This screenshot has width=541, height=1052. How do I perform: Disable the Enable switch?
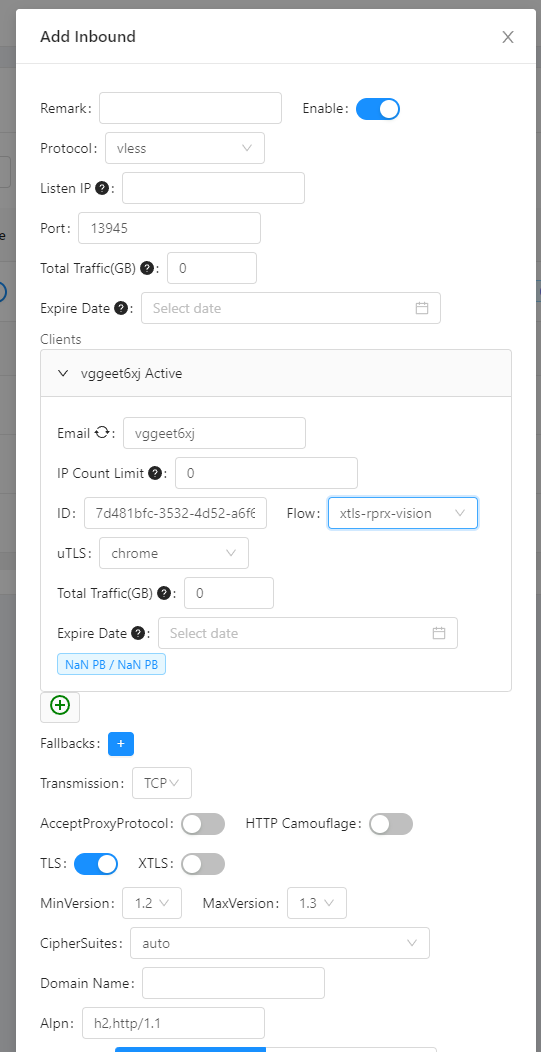point(378,109)
